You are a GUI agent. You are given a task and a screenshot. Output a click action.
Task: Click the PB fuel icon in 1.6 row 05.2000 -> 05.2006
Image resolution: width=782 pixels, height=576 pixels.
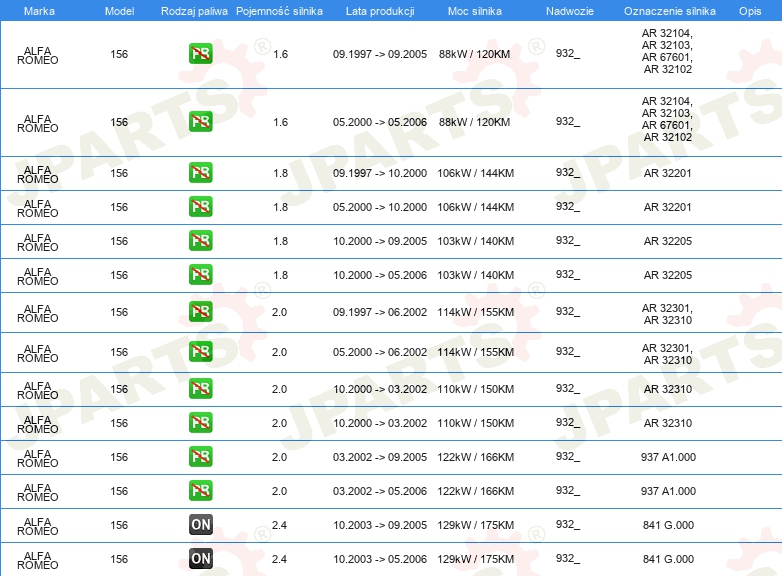(200, 122)
